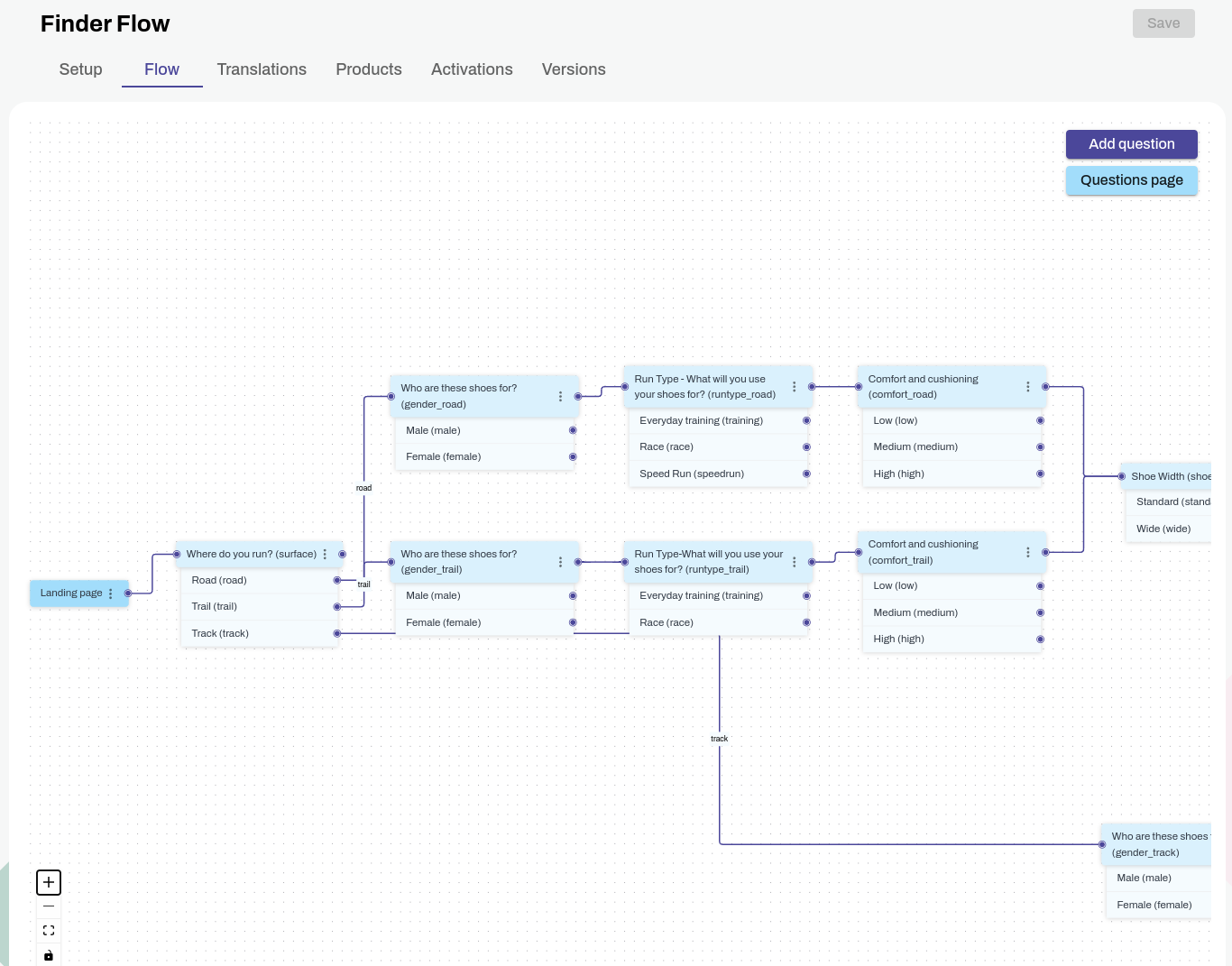
Task: Go to the Questions page
Action: tap(1131, 180)
